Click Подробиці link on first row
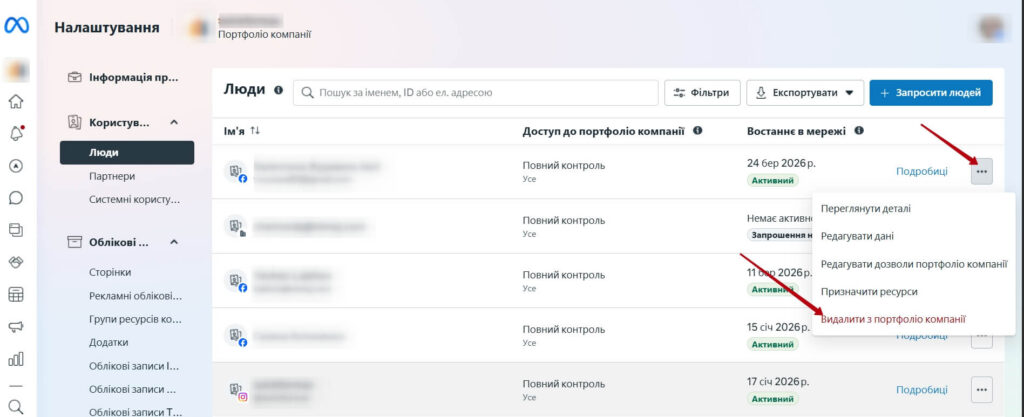The height and width of the screenshot is (417, 1024). [x=921, y=171]
